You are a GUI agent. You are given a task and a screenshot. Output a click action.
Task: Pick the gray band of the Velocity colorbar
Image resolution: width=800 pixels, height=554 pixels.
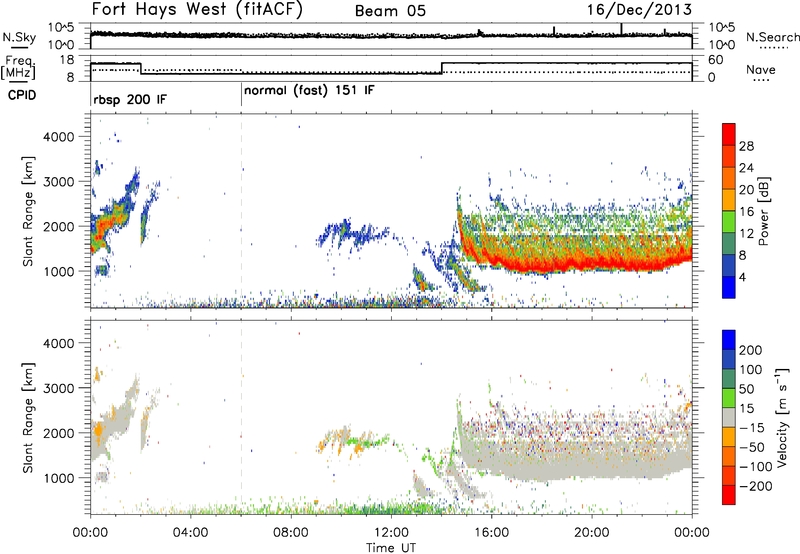729,417
